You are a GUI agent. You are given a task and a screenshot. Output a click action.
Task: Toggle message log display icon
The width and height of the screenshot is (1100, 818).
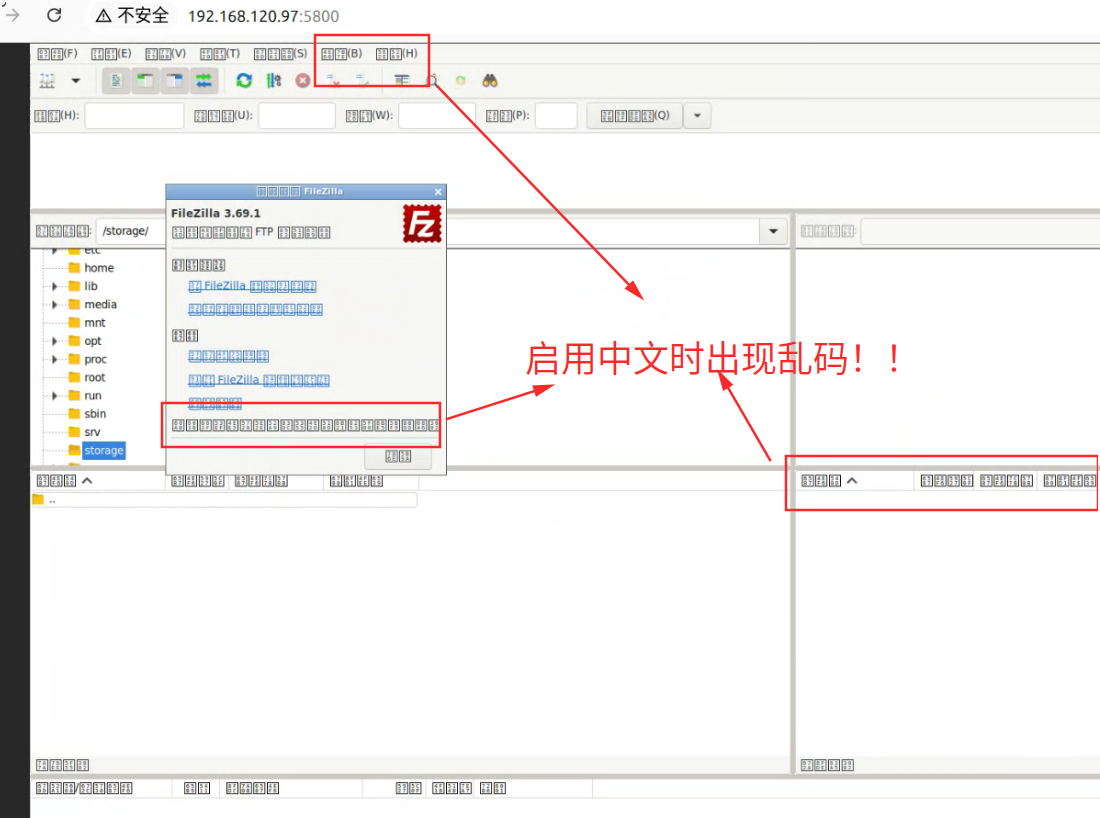[x=116, y=81]
